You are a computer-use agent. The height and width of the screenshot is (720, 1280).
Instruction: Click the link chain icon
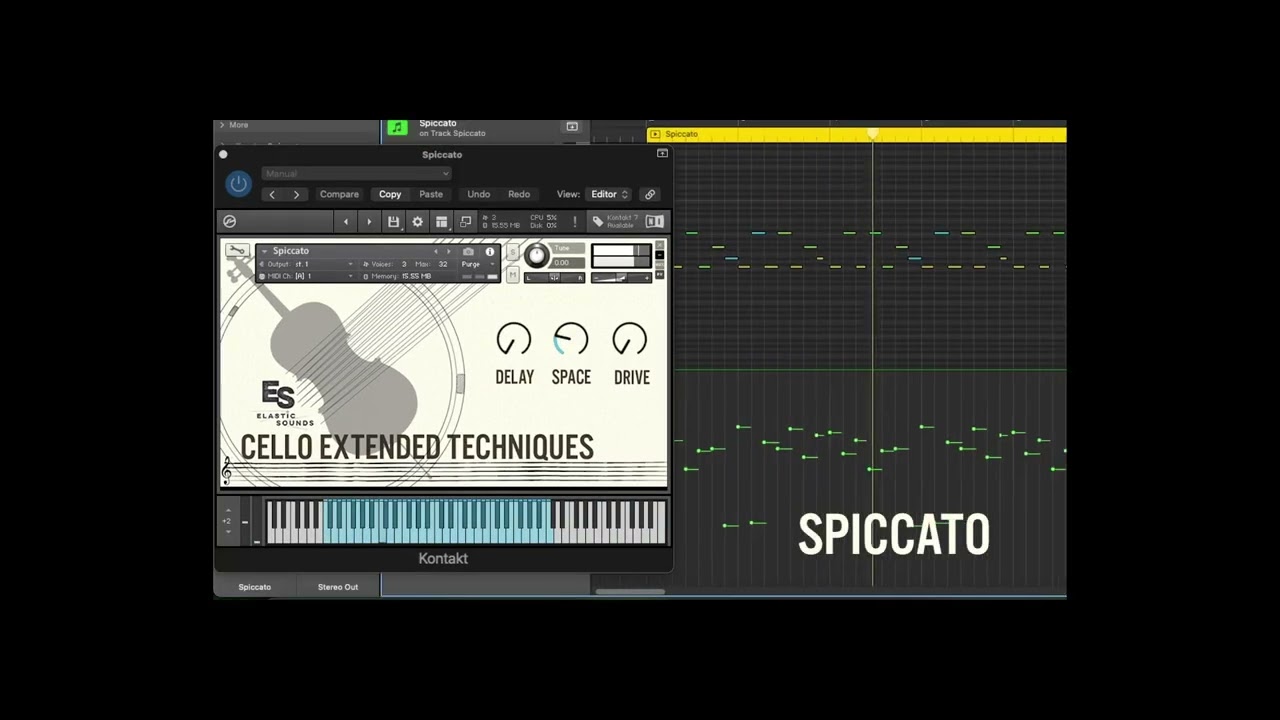pos(650,195)
